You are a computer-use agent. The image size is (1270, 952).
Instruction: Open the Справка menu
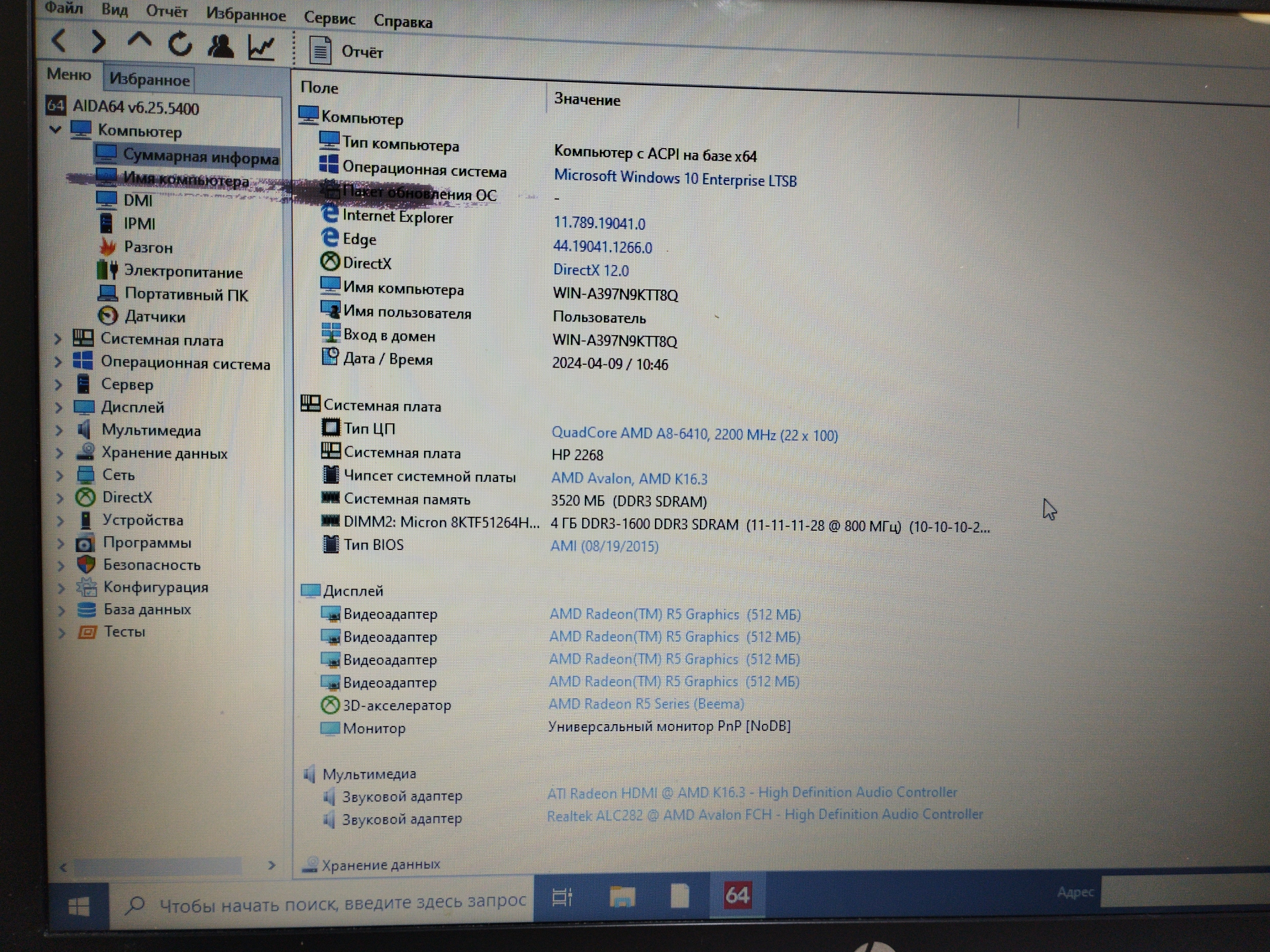click(x=403, y=21)
